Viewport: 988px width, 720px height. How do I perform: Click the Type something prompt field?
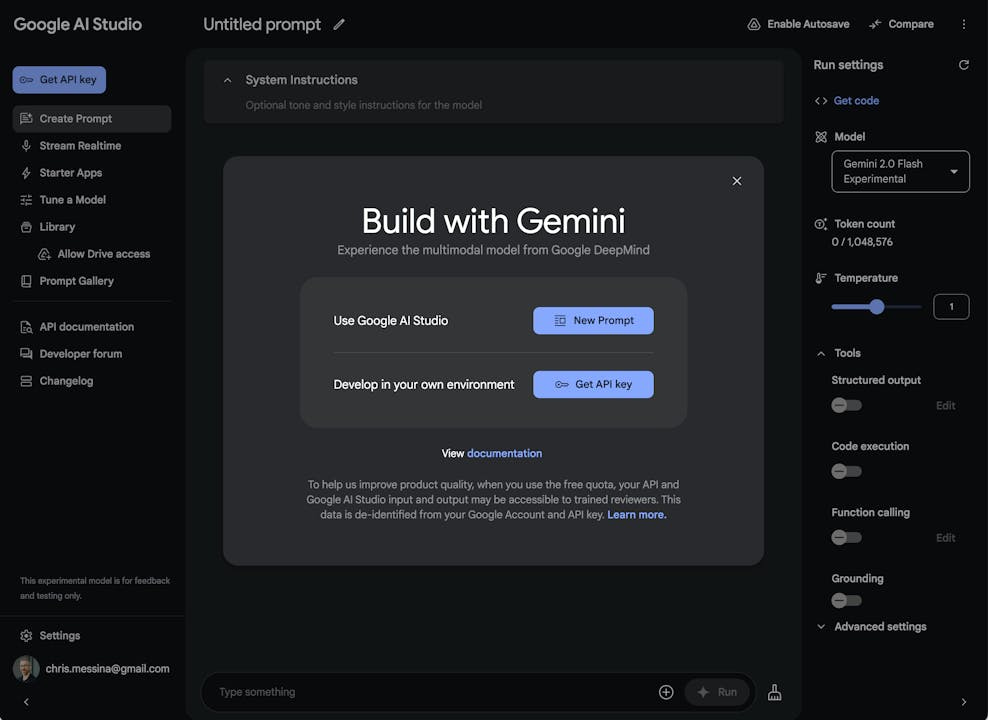click(x=435, y=692)
